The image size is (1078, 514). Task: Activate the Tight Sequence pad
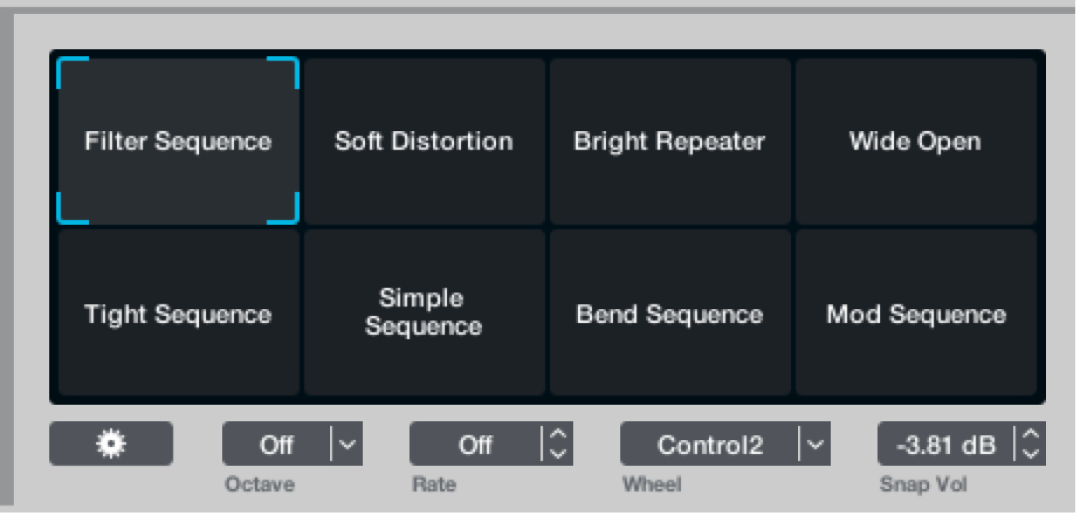tap(178, 314)
